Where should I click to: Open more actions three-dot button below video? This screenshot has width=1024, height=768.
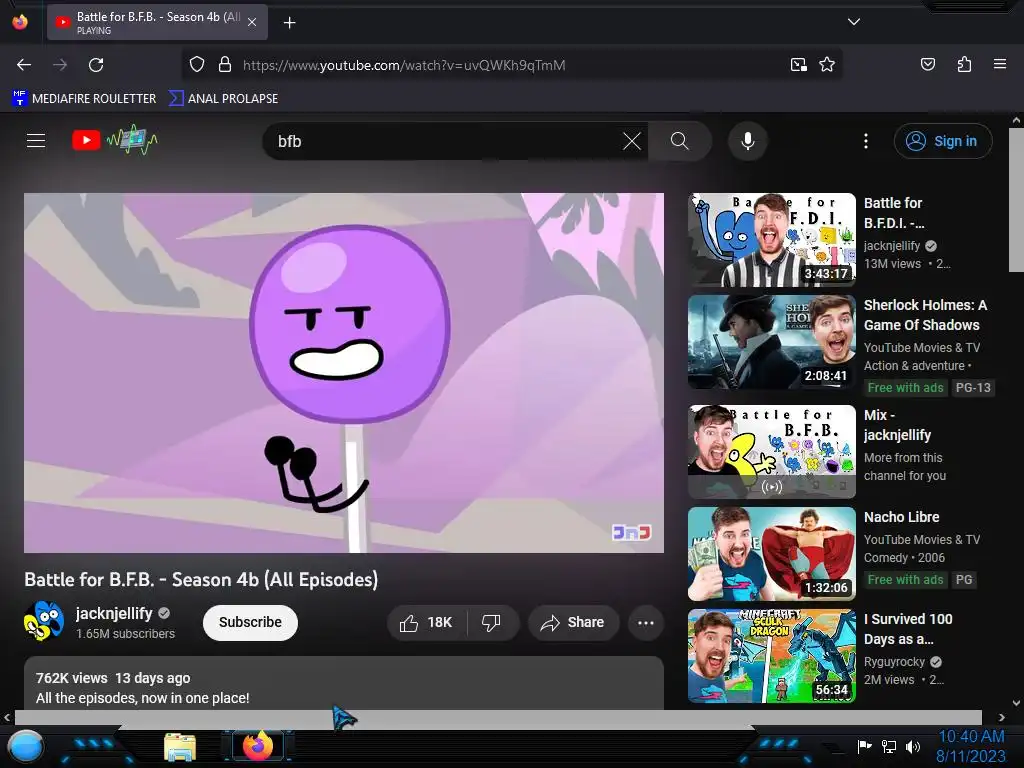(645, 622)
